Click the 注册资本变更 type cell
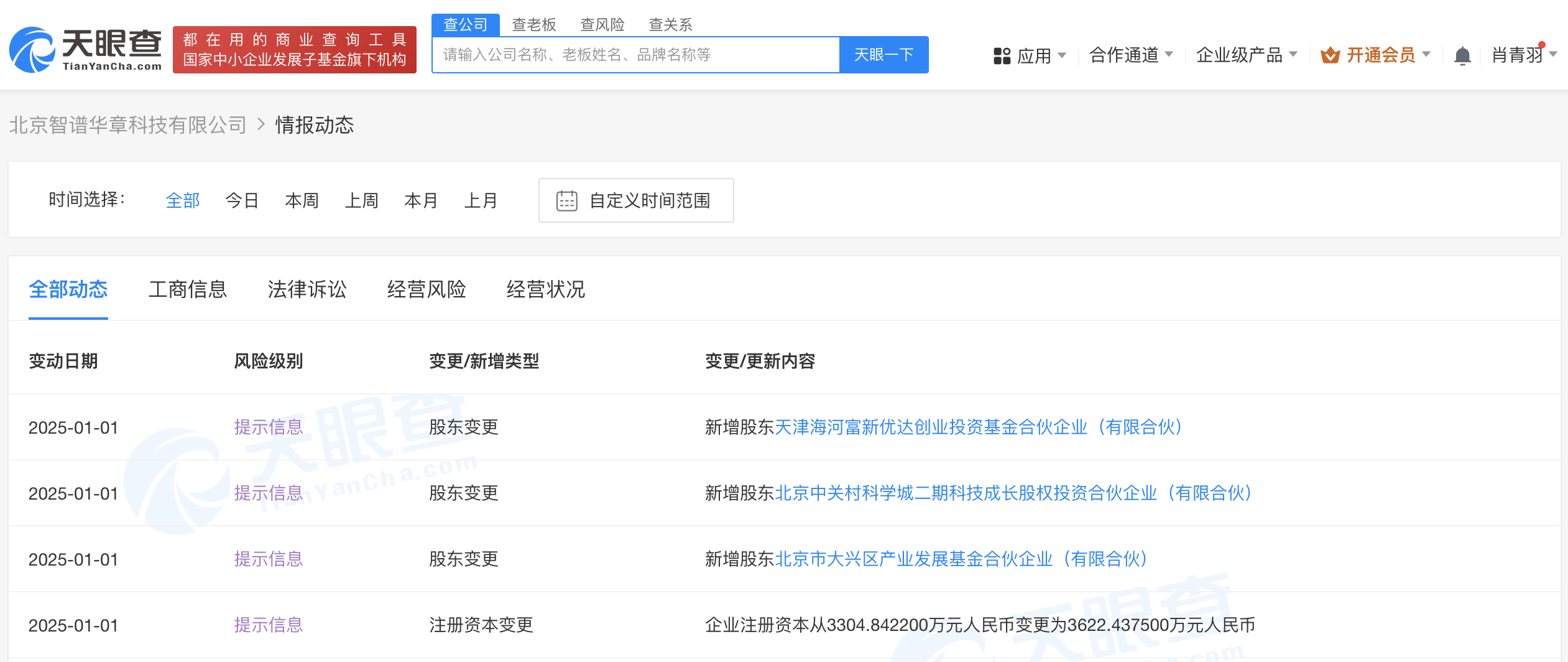The width and height of the screenshot is (1568, 662). tap(481, 625)
